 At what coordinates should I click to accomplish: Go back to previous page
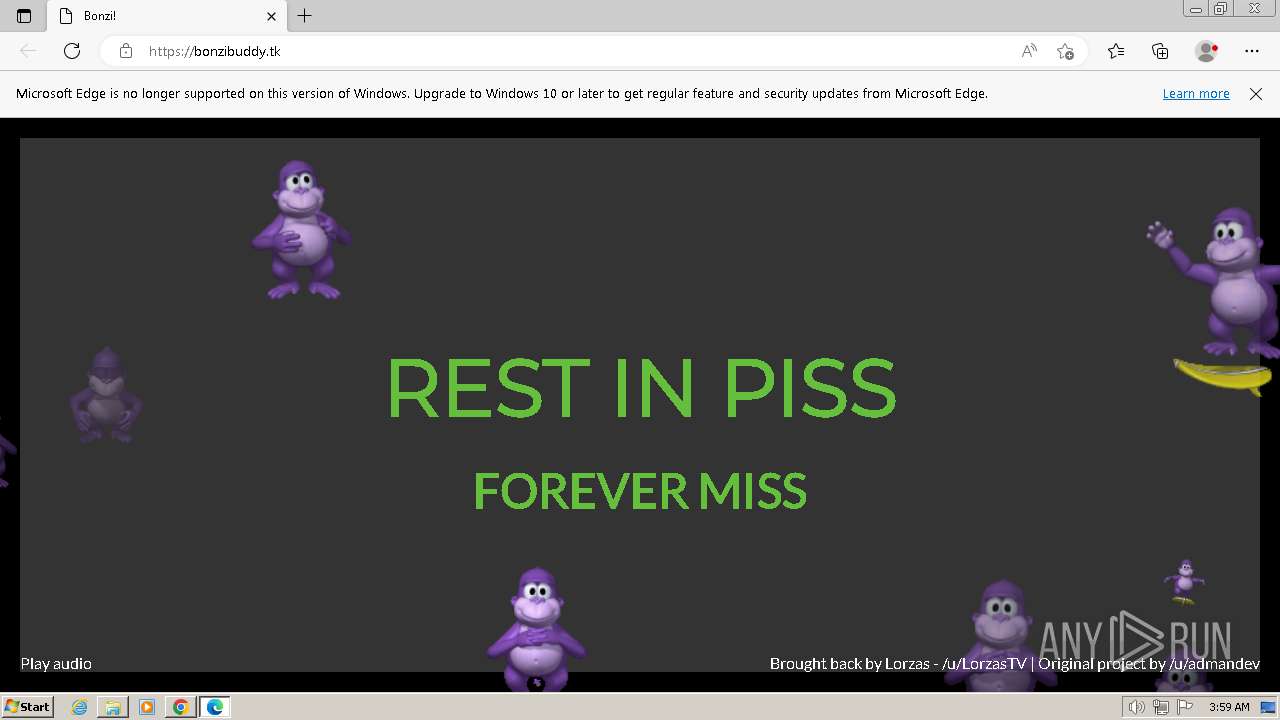coord(28,51)
